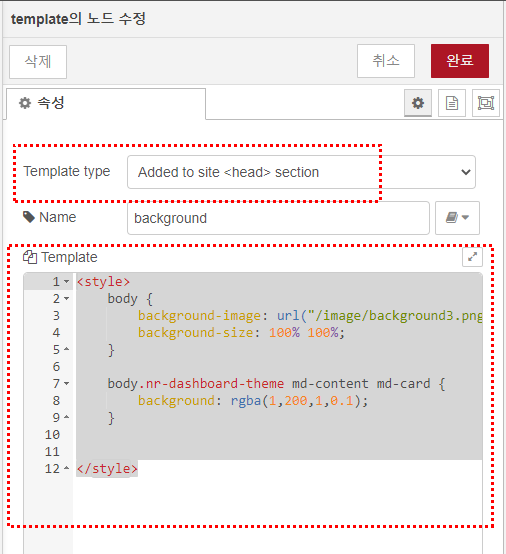Open the book icon dropdown beside Name
The height and width of the screenshot is (554, 506).
(x=457, y=218)
